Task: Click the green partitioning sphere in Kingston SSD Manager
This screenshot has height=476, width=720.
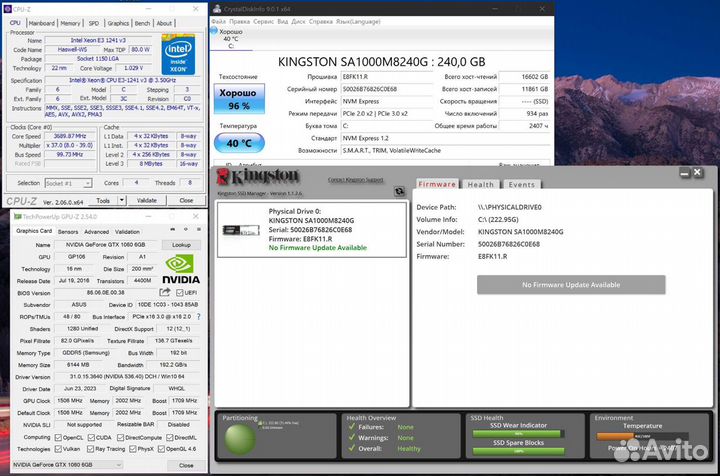Action: point(240,440)
